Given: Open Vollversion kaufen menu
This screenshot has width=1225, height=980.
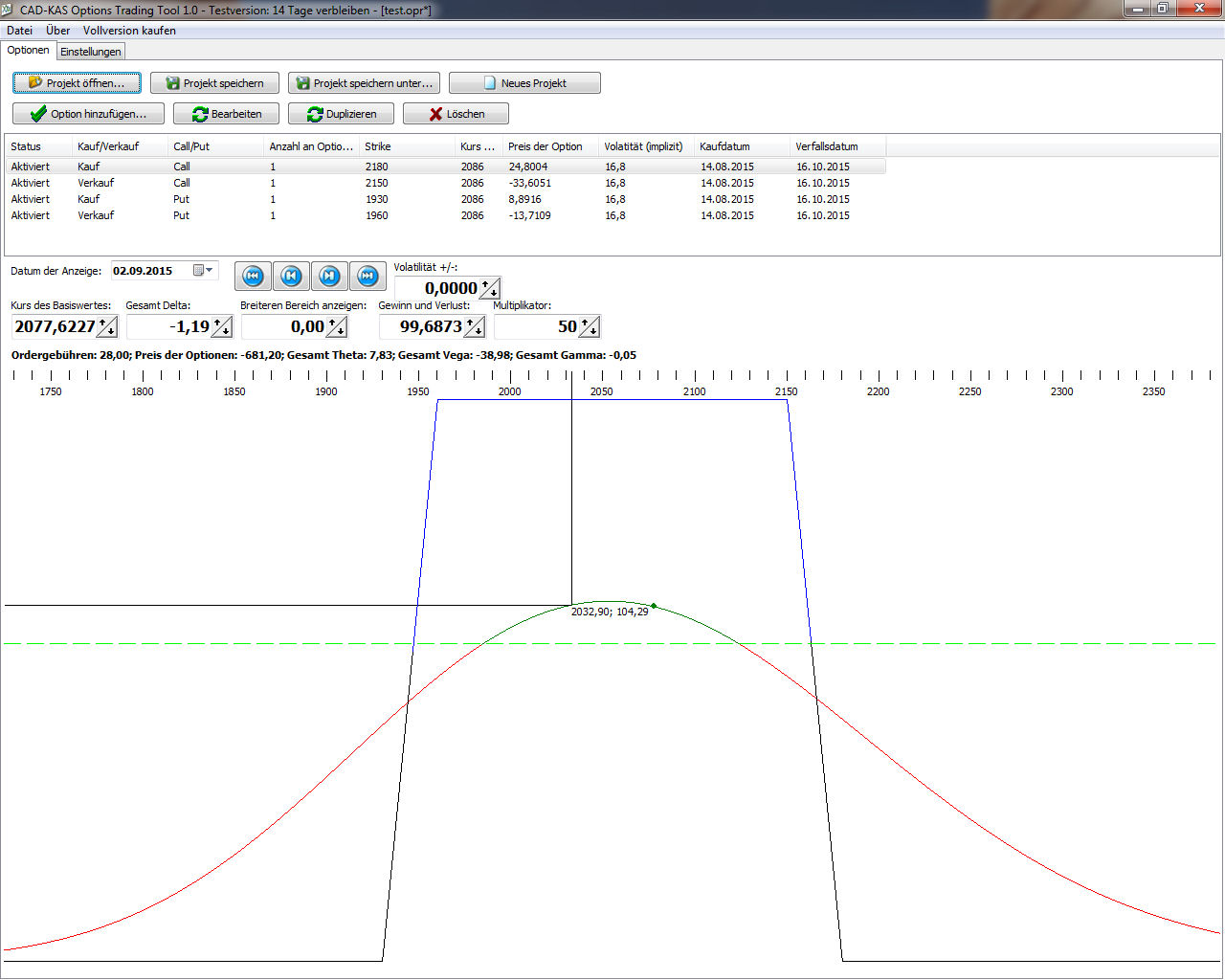Looking at the screenshot, I should coord(129,31).
